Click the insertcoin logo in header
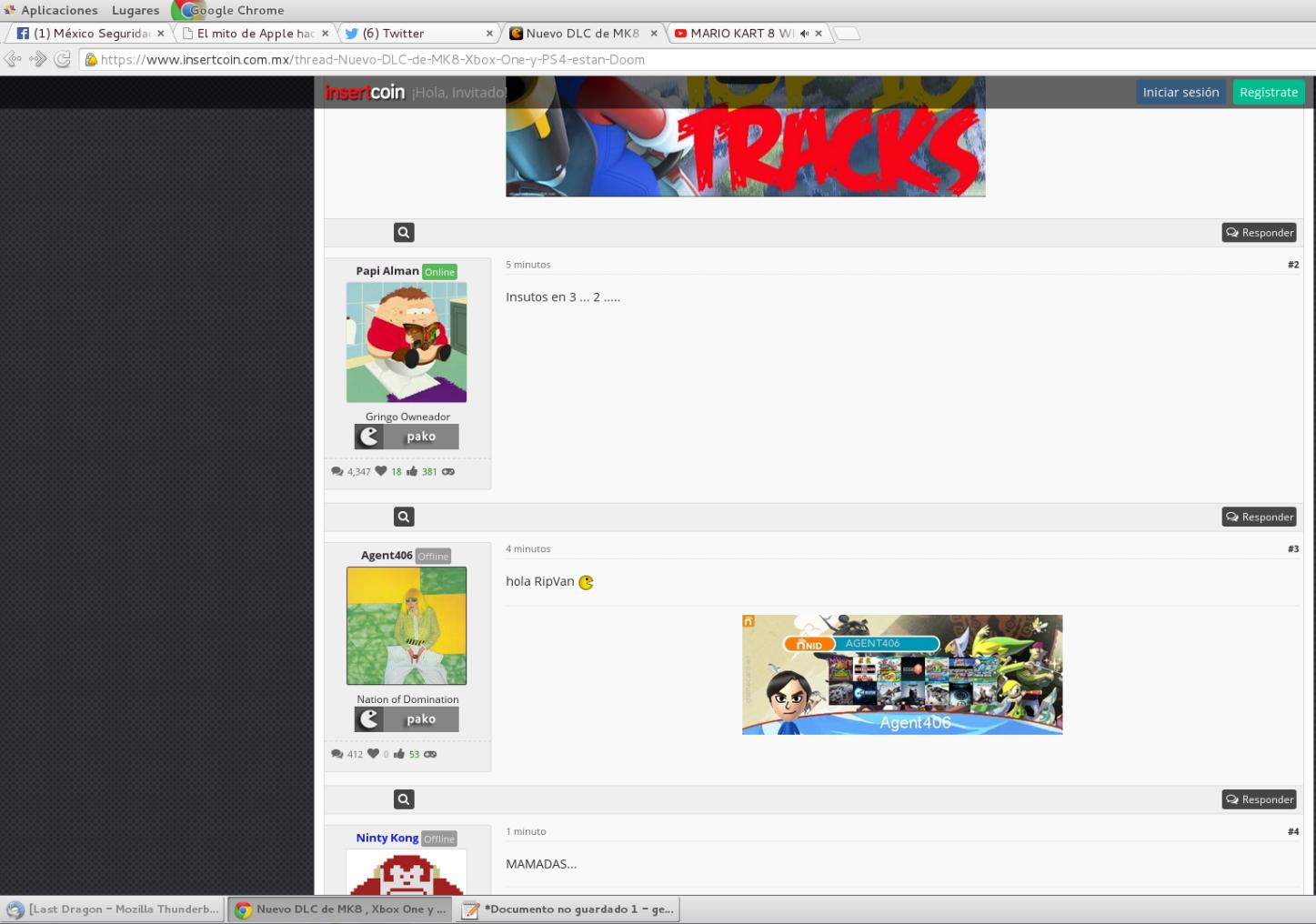This screenshot has width=1316, height=924. click(x=365, y=92)
